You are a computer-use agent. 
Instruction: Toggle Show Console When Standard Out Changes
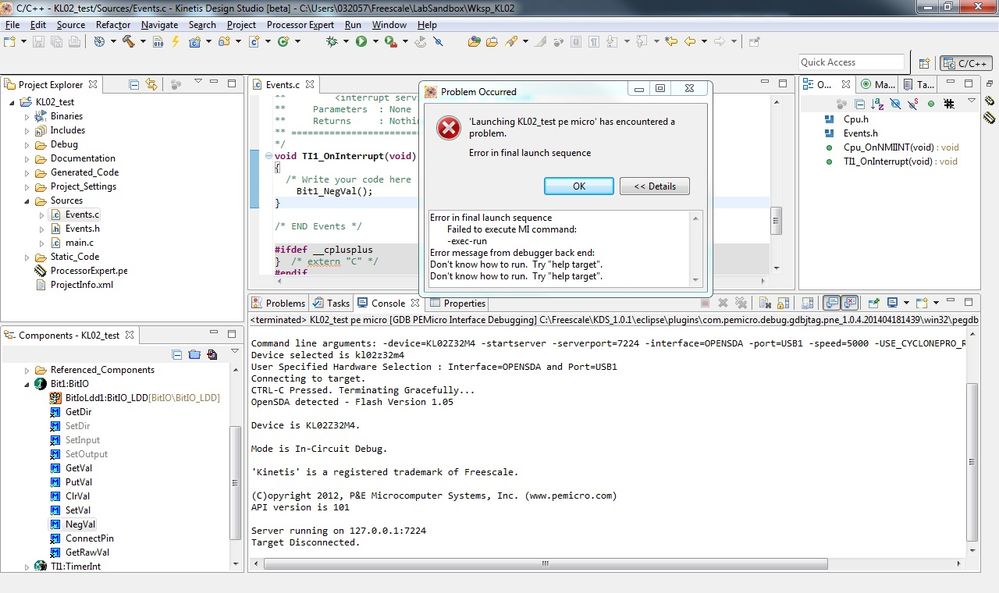(x=831, y=303)
